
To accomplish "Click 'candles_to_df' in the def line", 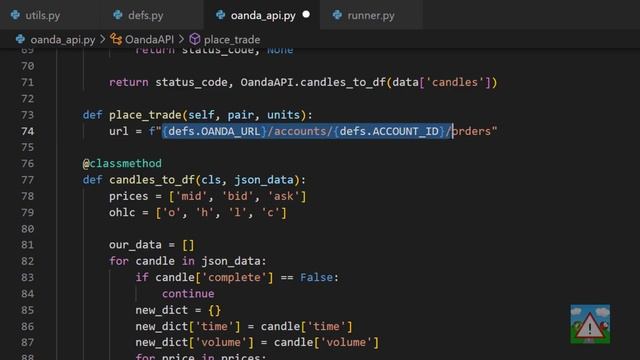I will [152, 180].
